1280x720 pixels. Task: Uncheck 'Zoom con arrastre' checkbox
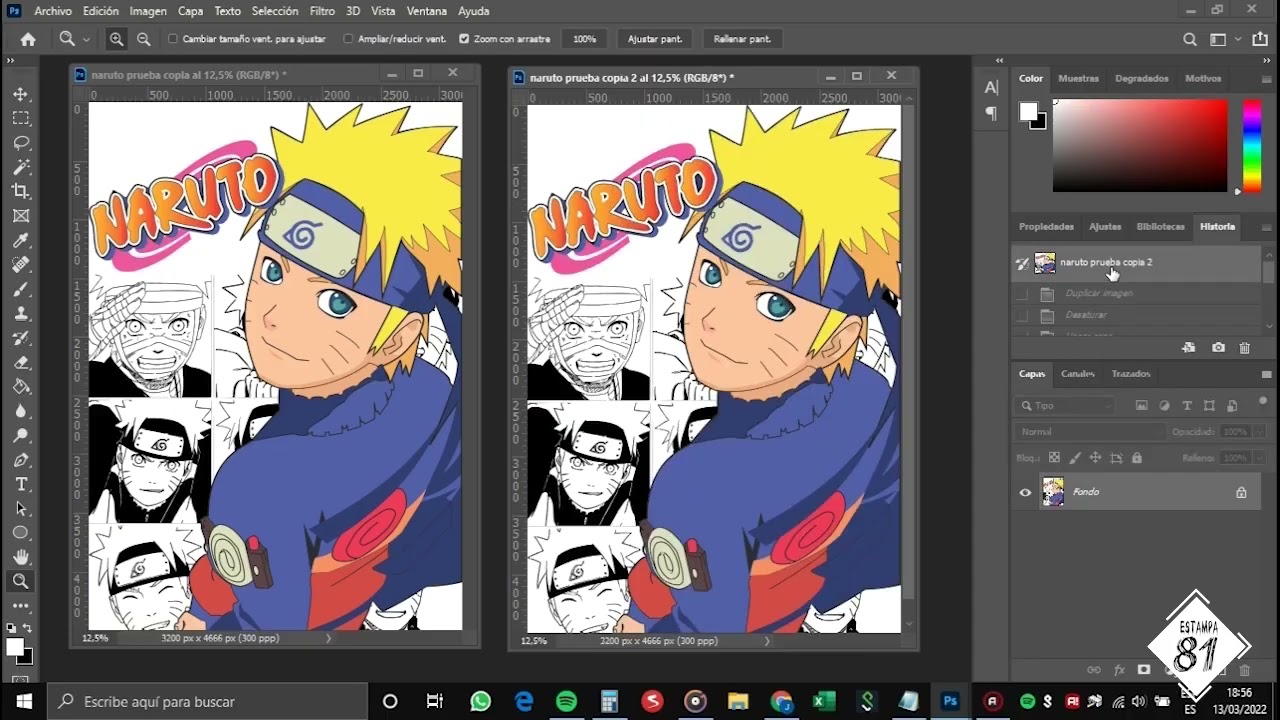[x=464, y=39]
